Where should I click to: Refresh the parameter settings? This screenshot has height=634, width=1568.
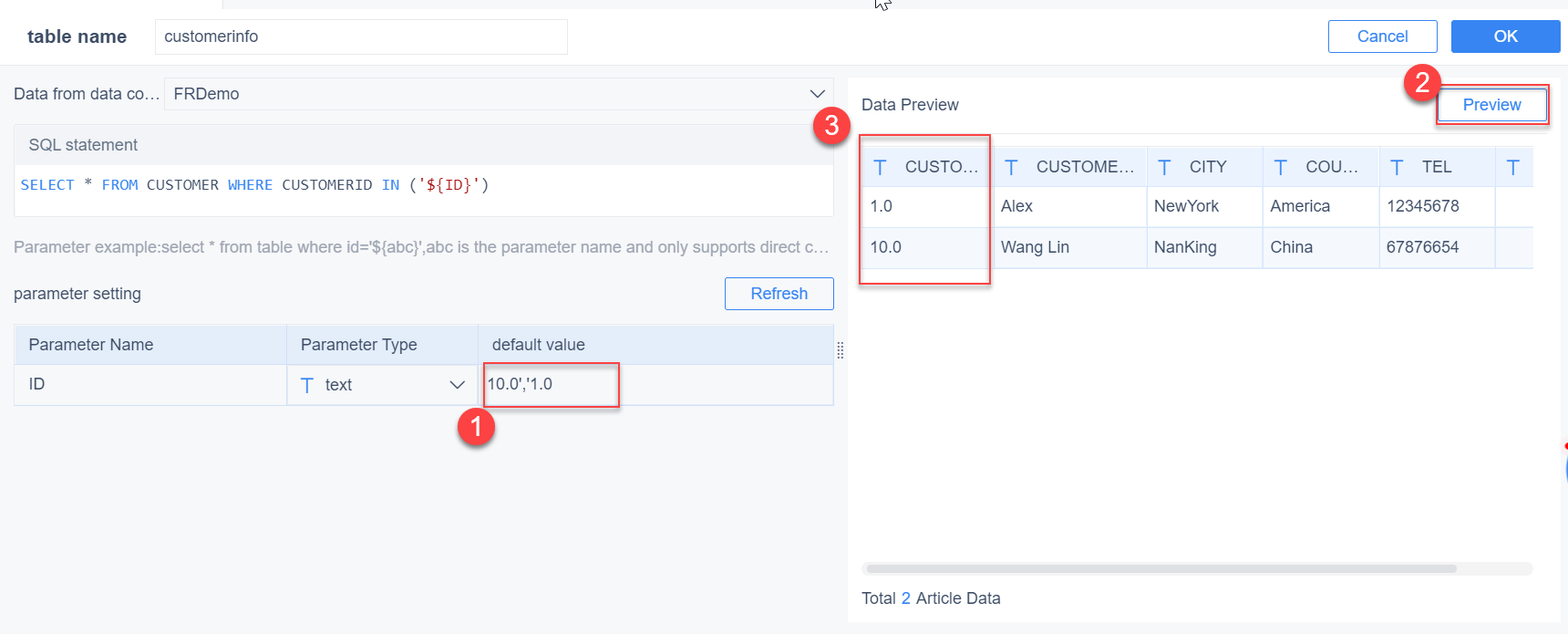pyautogui.click(x=779, y=294)
